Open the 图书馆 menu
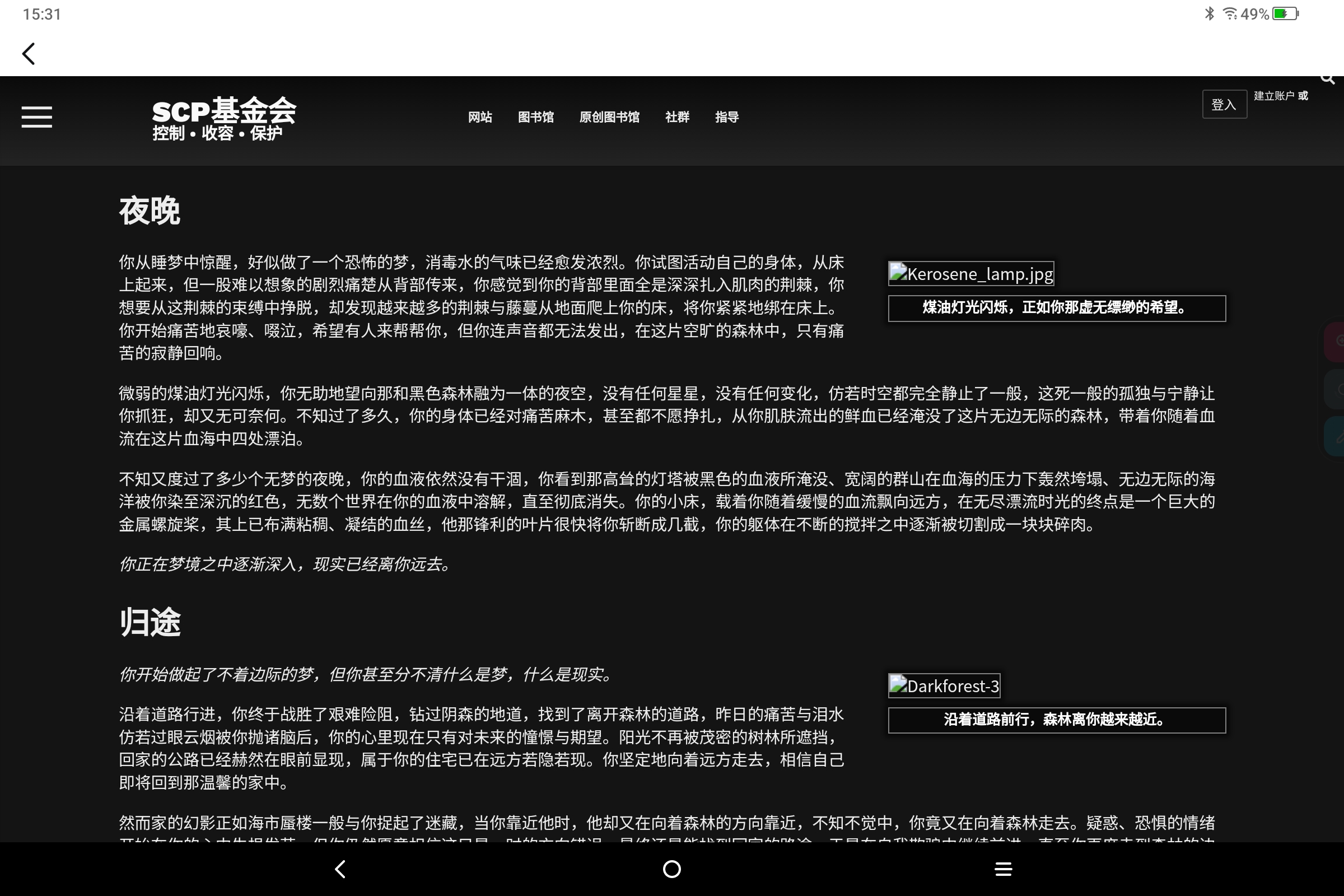The image size is (1344, 896). tap(535, 117)
